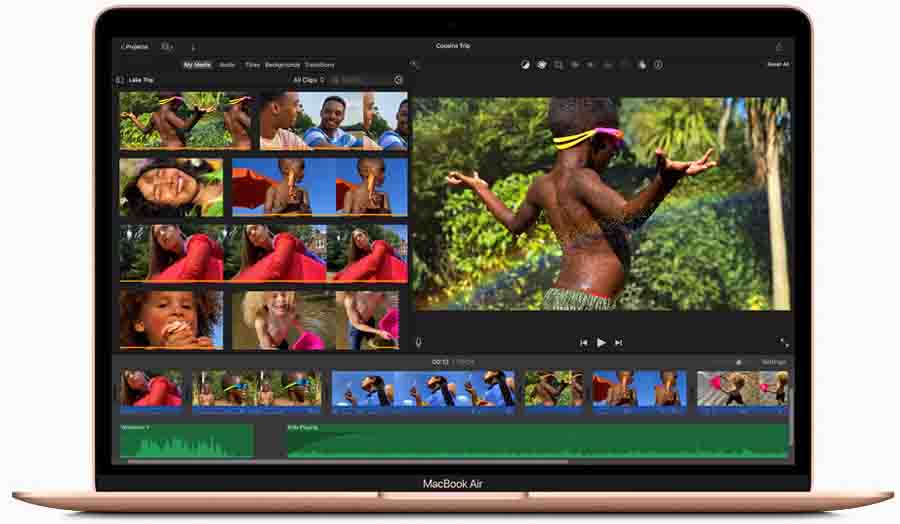Go back to Projects
Screen dimensions: 900x524
click(135, 46)
